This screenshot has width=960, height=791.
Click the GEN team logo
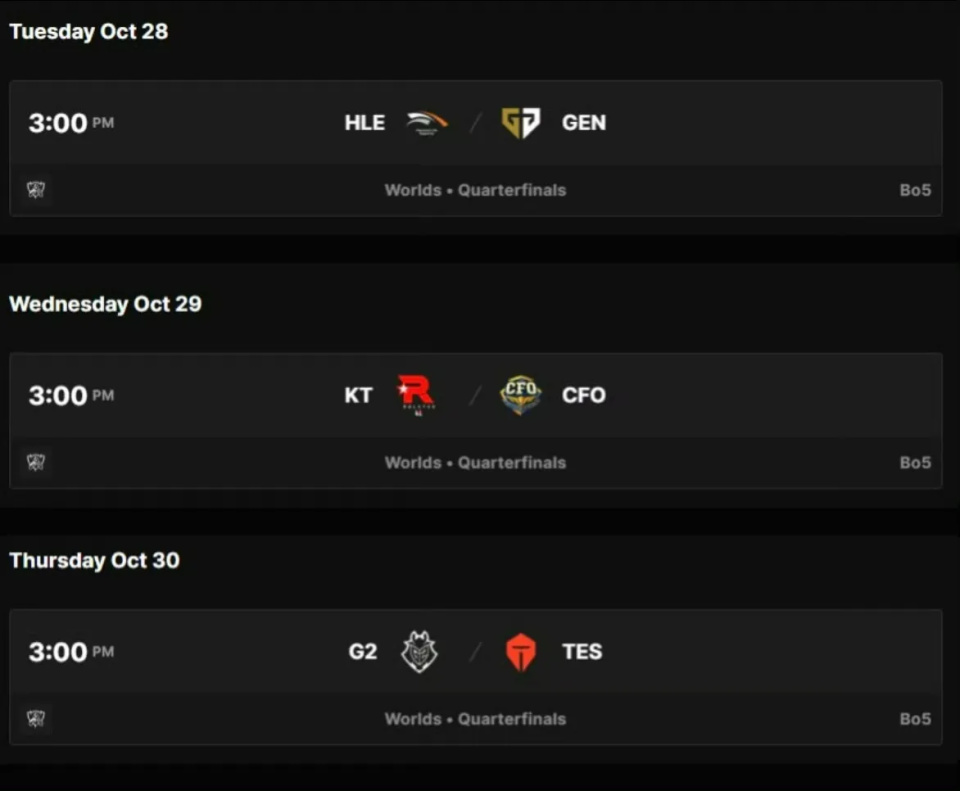pos(520,123)
